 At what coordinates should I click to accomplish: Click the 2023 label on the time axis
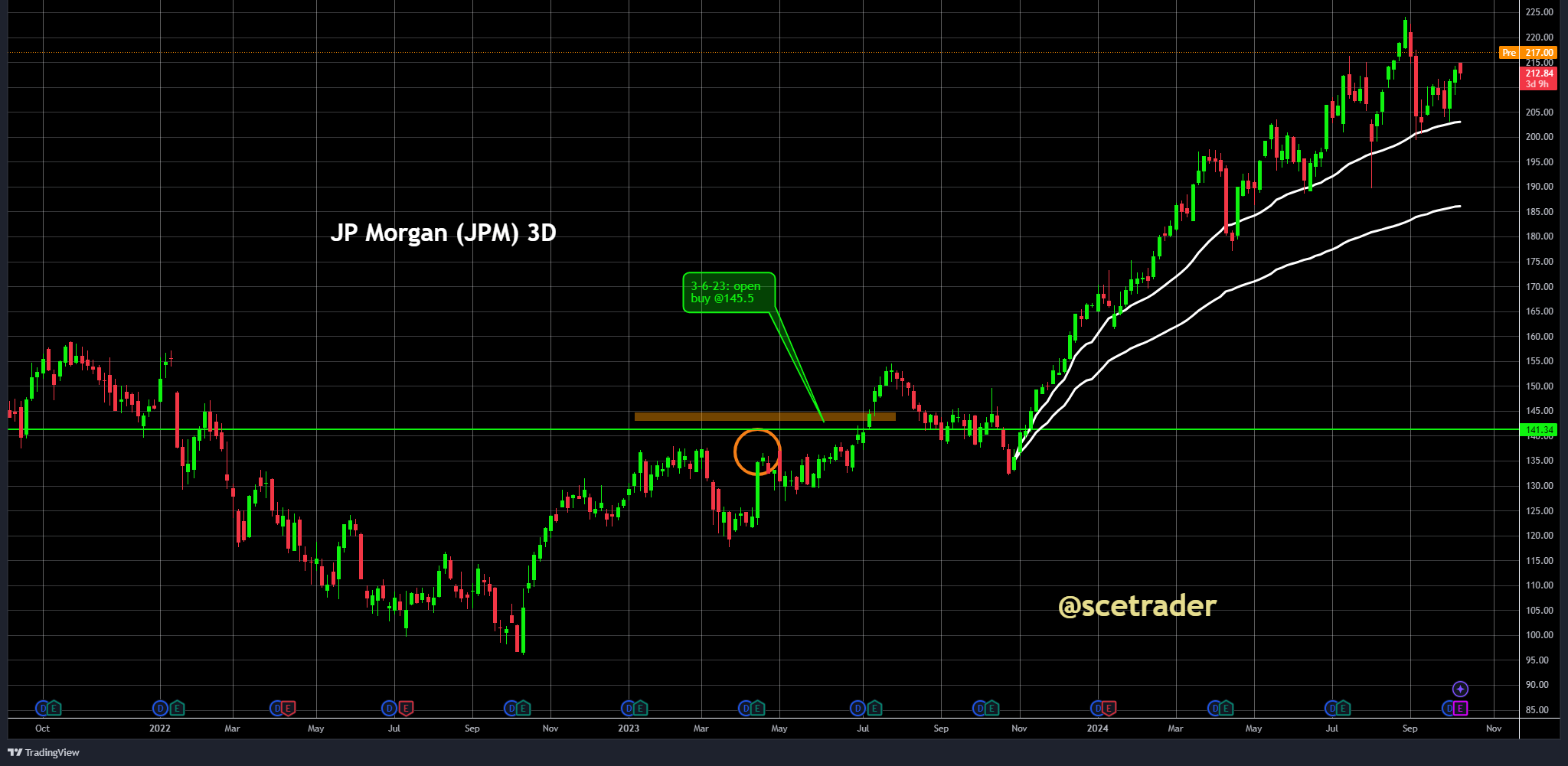tap(629, 729)
